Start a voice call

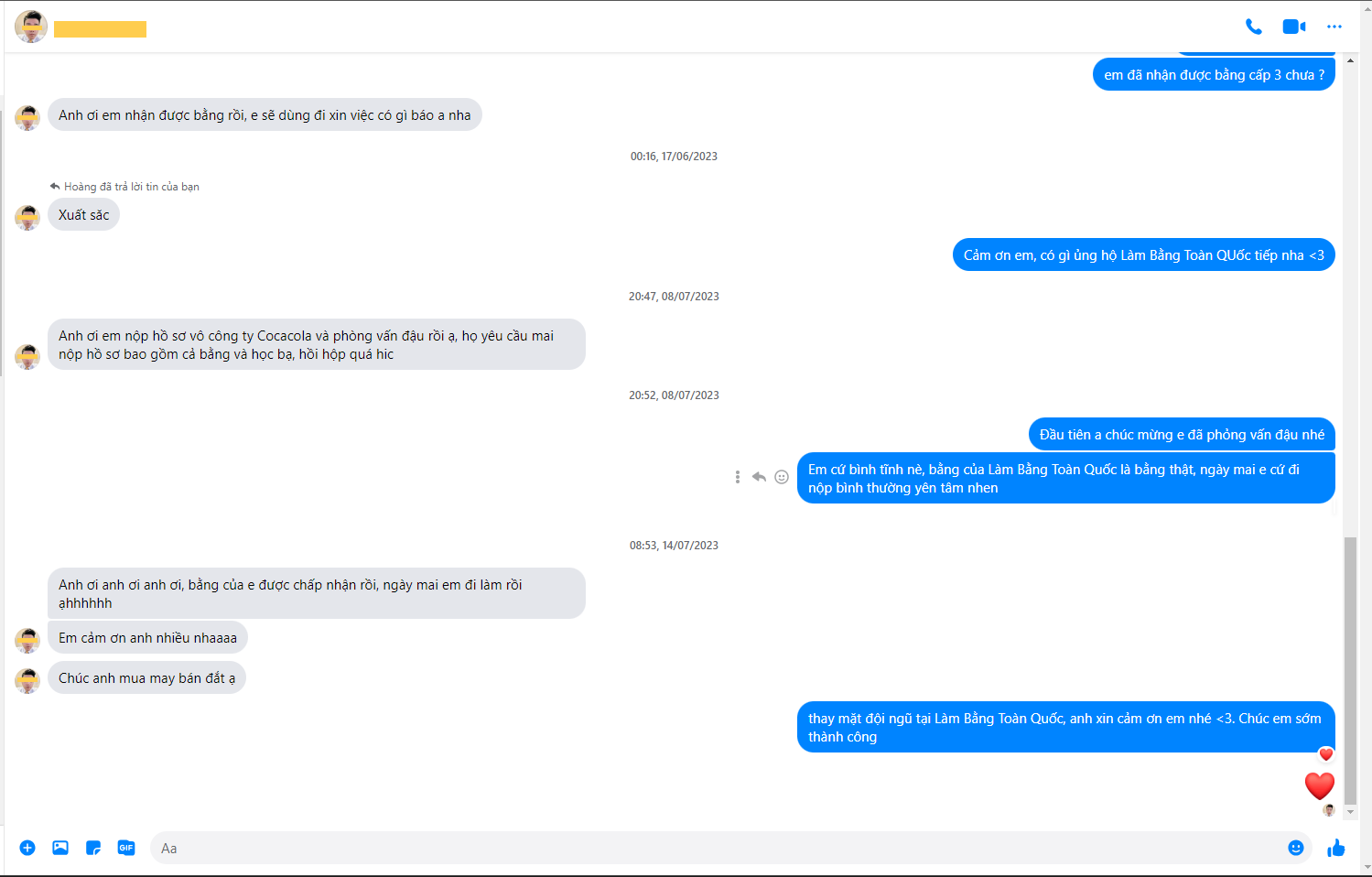coord(1253,27)
